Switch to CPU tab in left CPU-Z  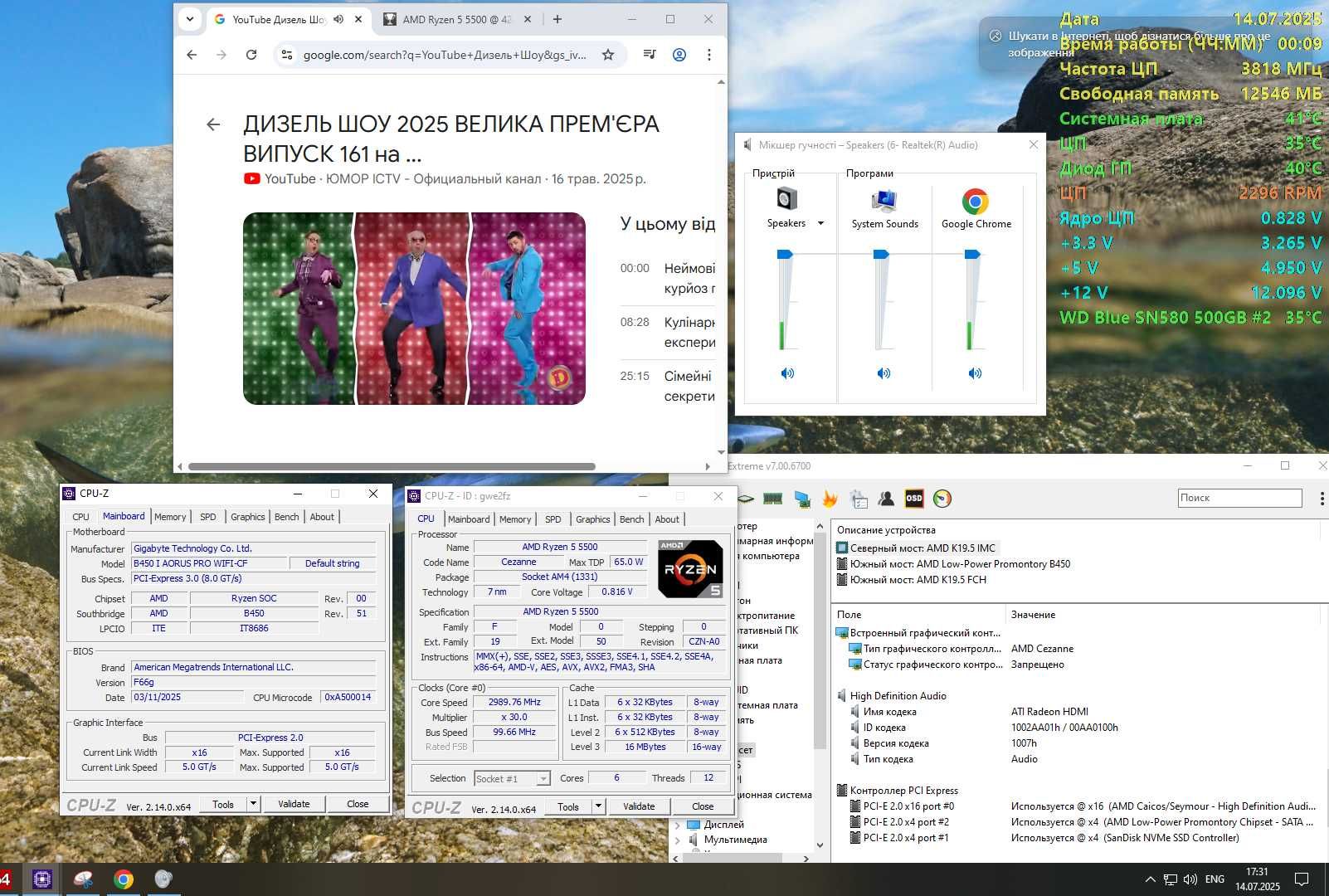[x=80, y=517]
